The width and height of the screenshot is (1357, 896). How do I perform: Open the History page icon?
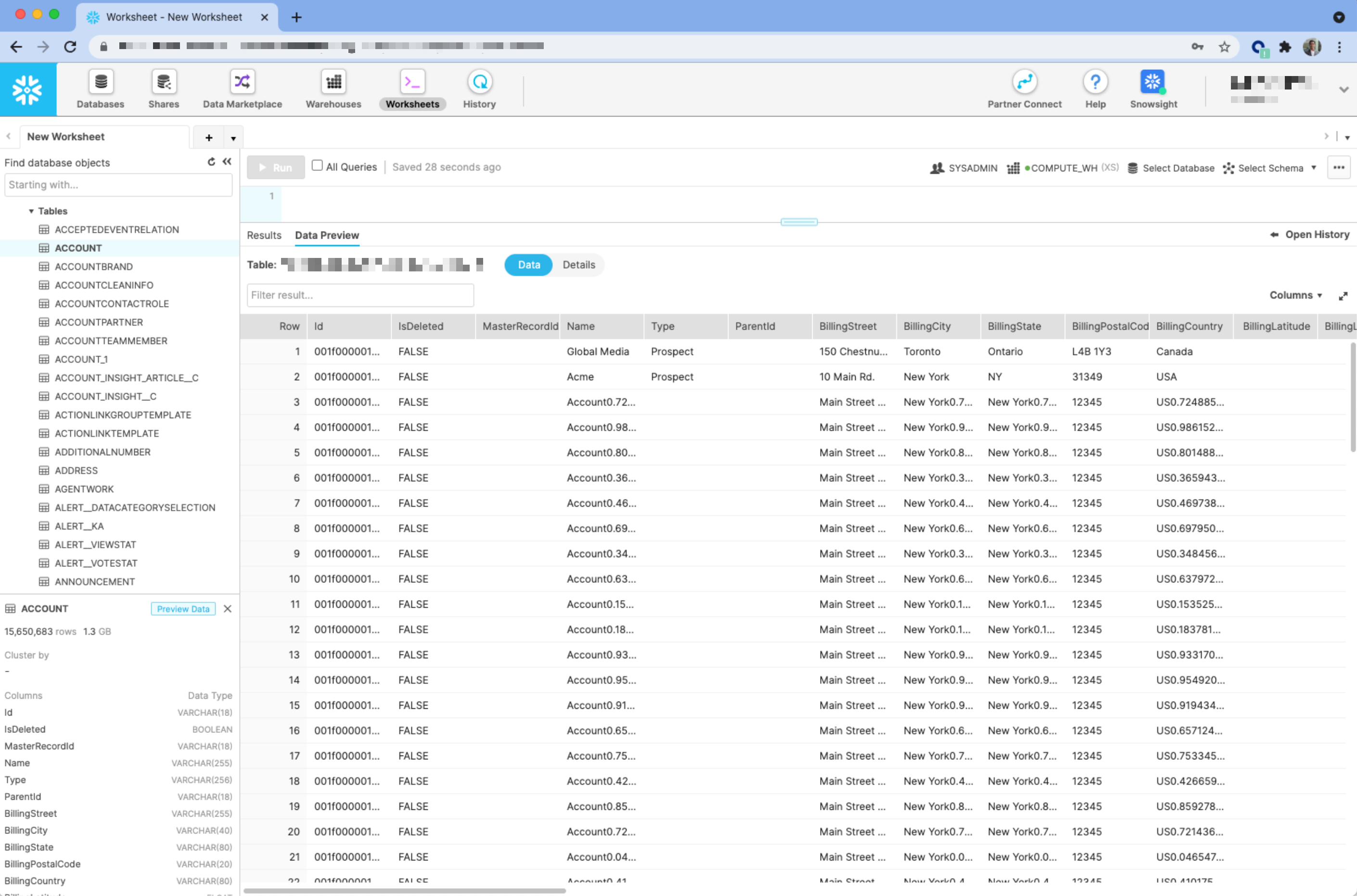click(x=479, y=83)
